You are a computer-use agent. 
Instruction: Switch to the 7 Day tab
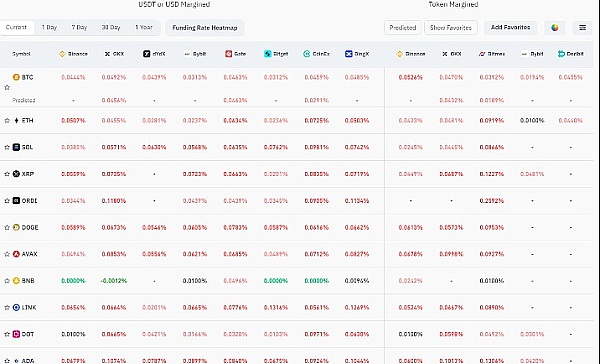click(x=79, y=28)
